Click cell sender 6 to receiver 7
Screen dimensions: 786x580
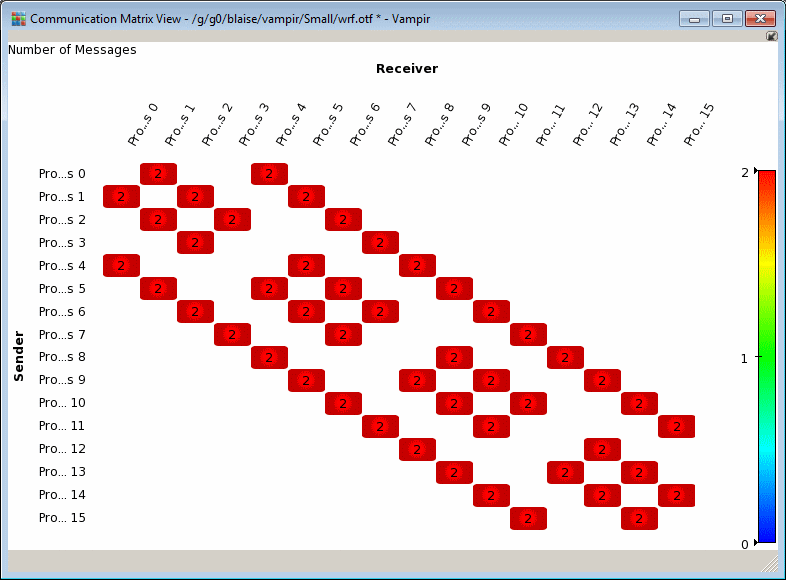(380, 312)
